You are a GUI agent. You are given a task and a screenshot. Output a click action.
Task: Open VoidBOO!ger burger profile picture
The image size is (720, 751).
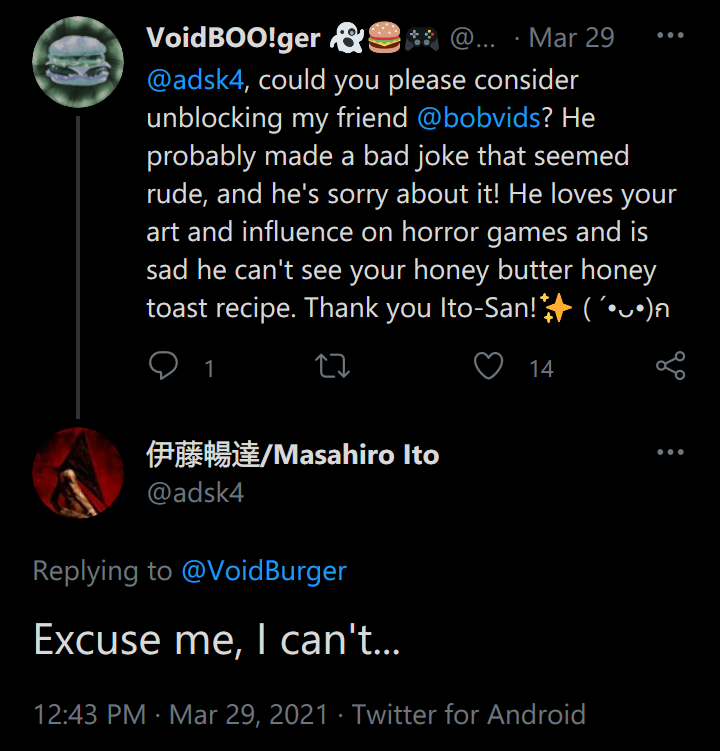point(78,62)
